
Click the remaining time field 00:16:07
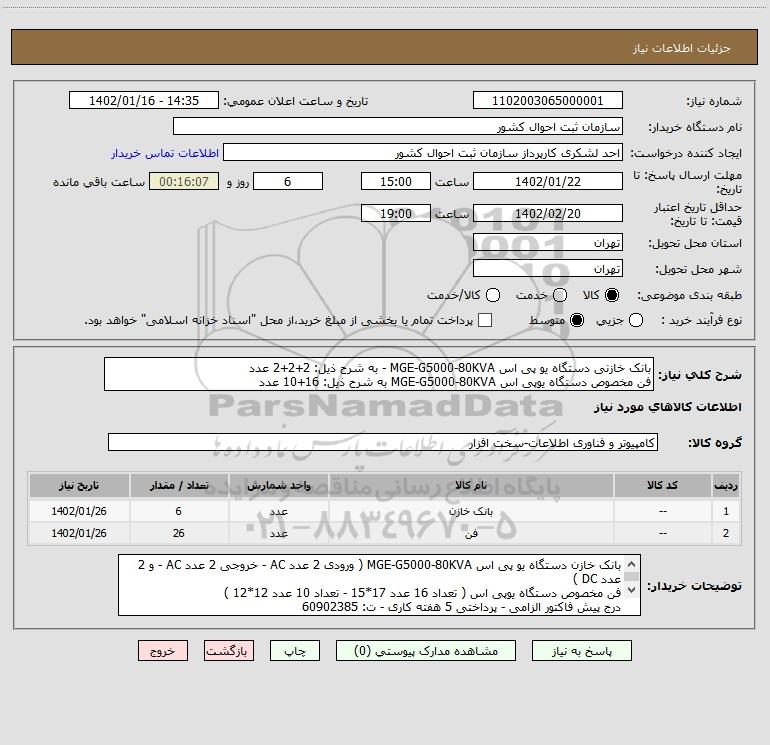point(184,182)
